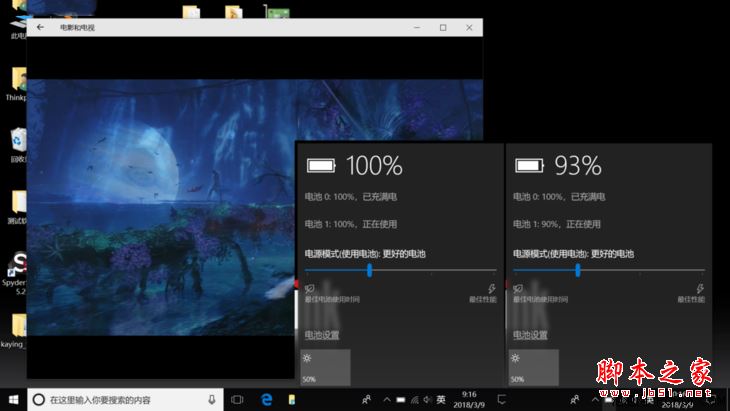Select 电池 0 line in the 93% panel
The image size is (730, 411).
559,197
